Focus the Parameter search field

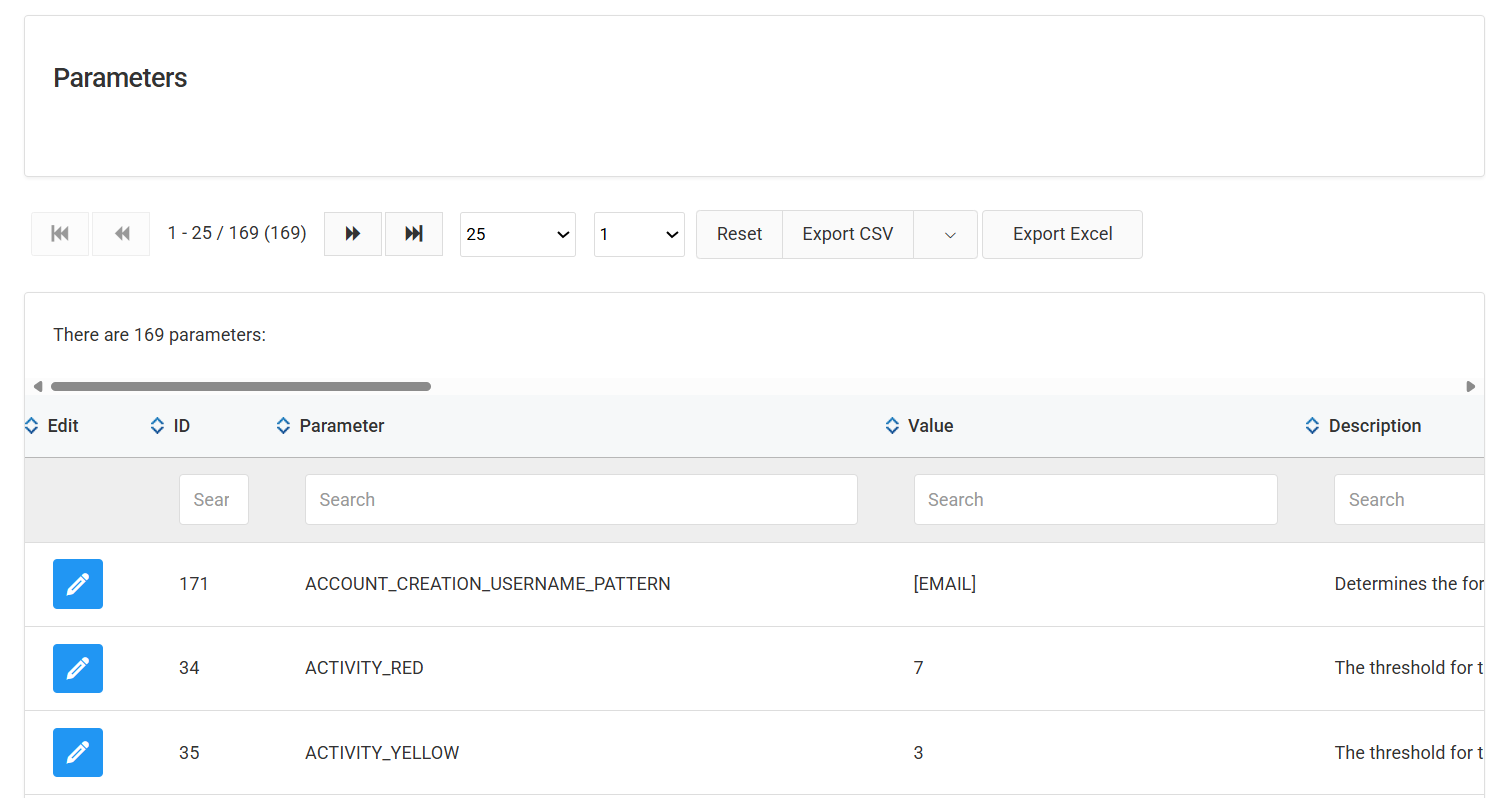[580, 500]
